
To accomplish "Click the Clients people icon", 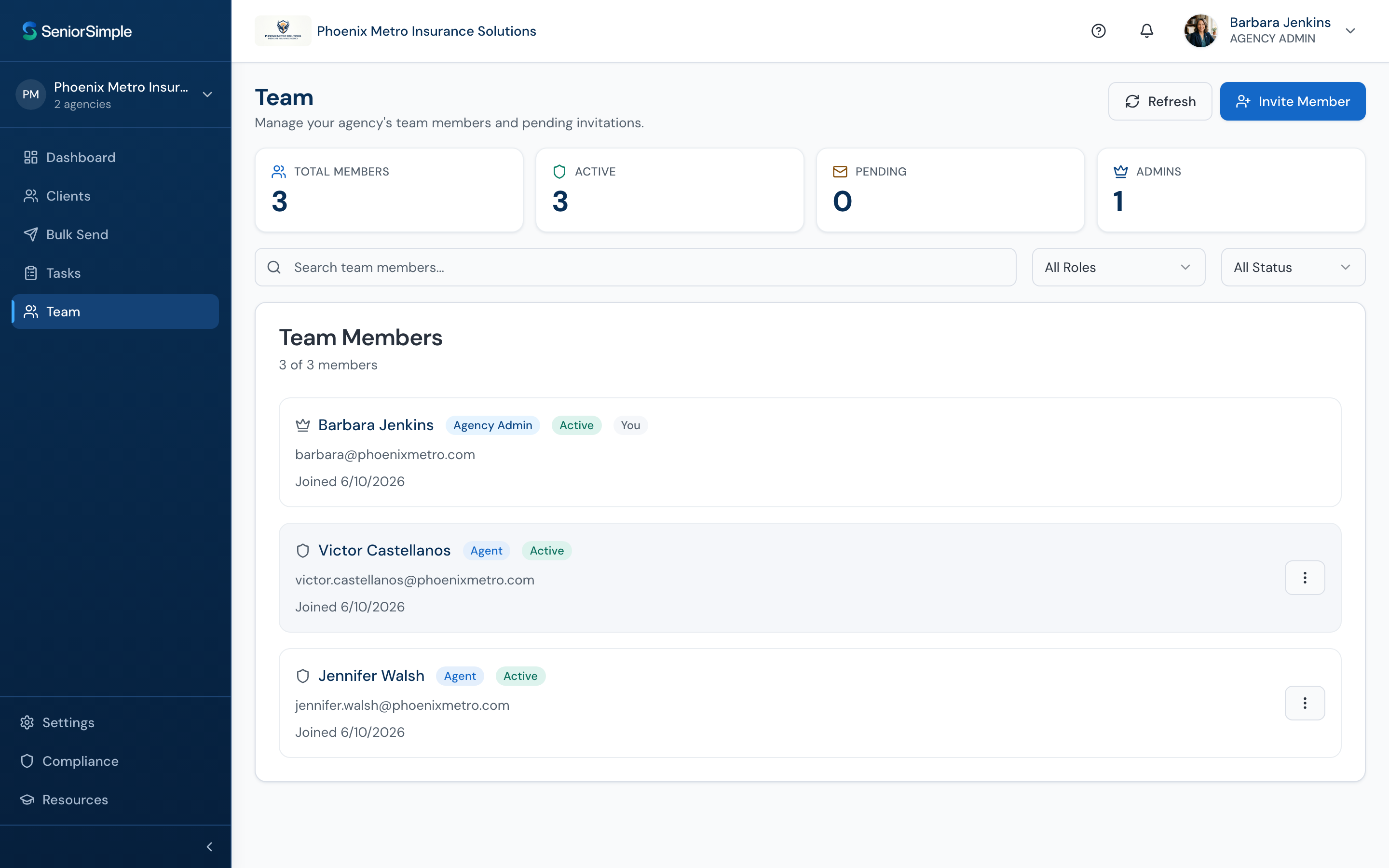I will 31,196.
